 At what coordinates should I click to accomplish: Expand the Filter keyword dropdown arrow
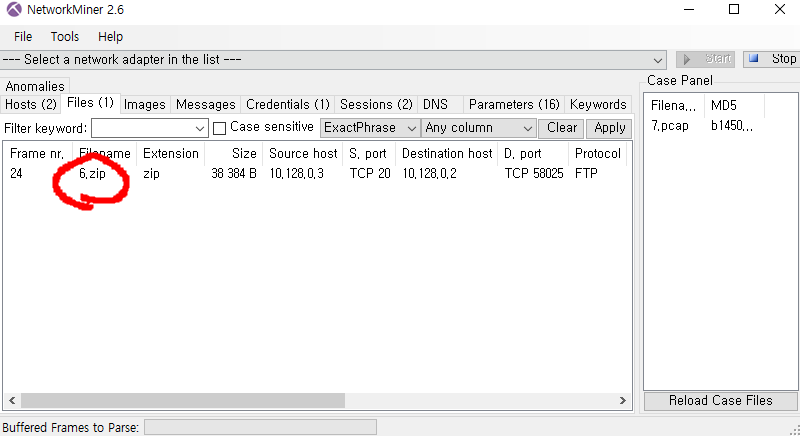200,129
